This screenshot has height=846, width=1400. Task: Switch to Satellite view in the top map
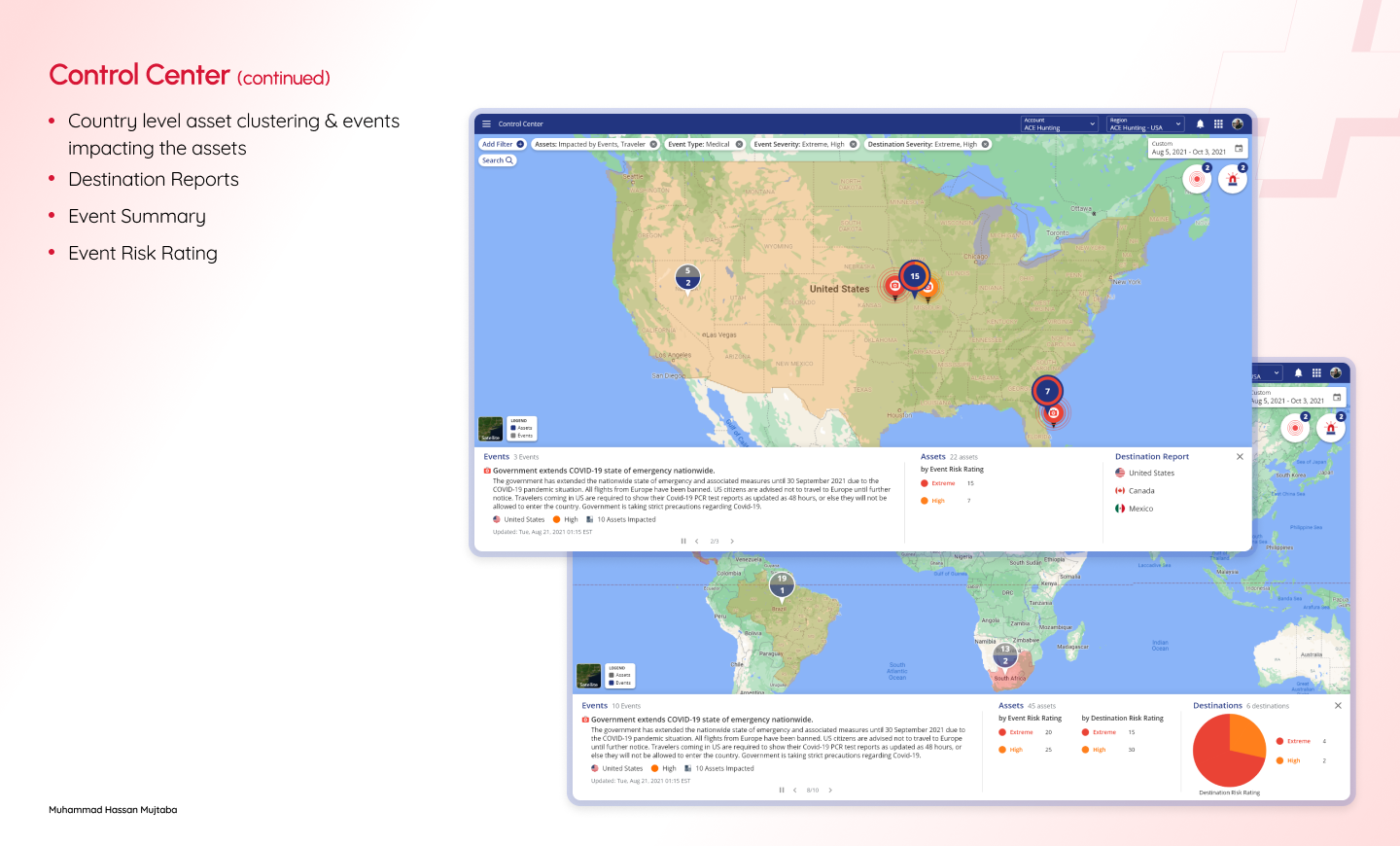(x=490, y=429)
